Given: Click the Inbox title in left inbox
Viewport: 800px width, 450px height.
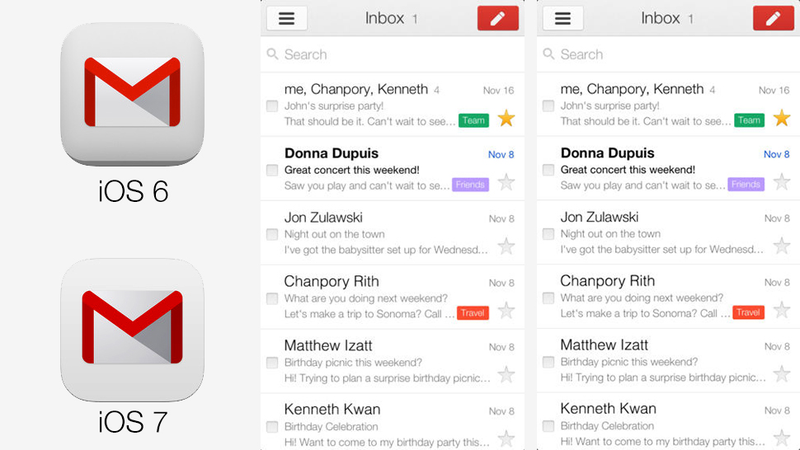Looking at the screenshot, I should click(x=384, y=18).
